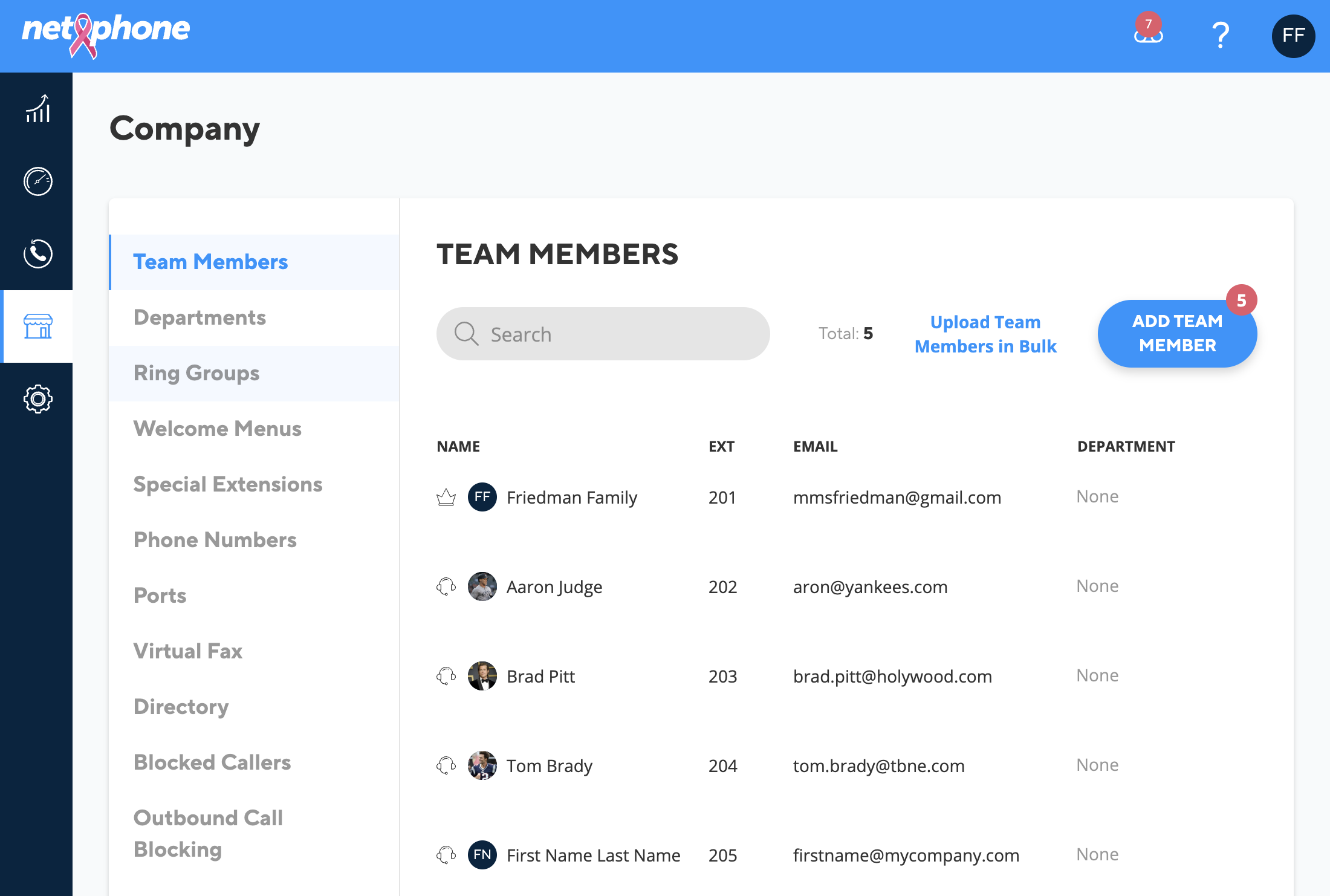Click Tom Brady's profile photo
This screenshot has height=896, width=1330.
pyautogui.click(x=482, y=765)
